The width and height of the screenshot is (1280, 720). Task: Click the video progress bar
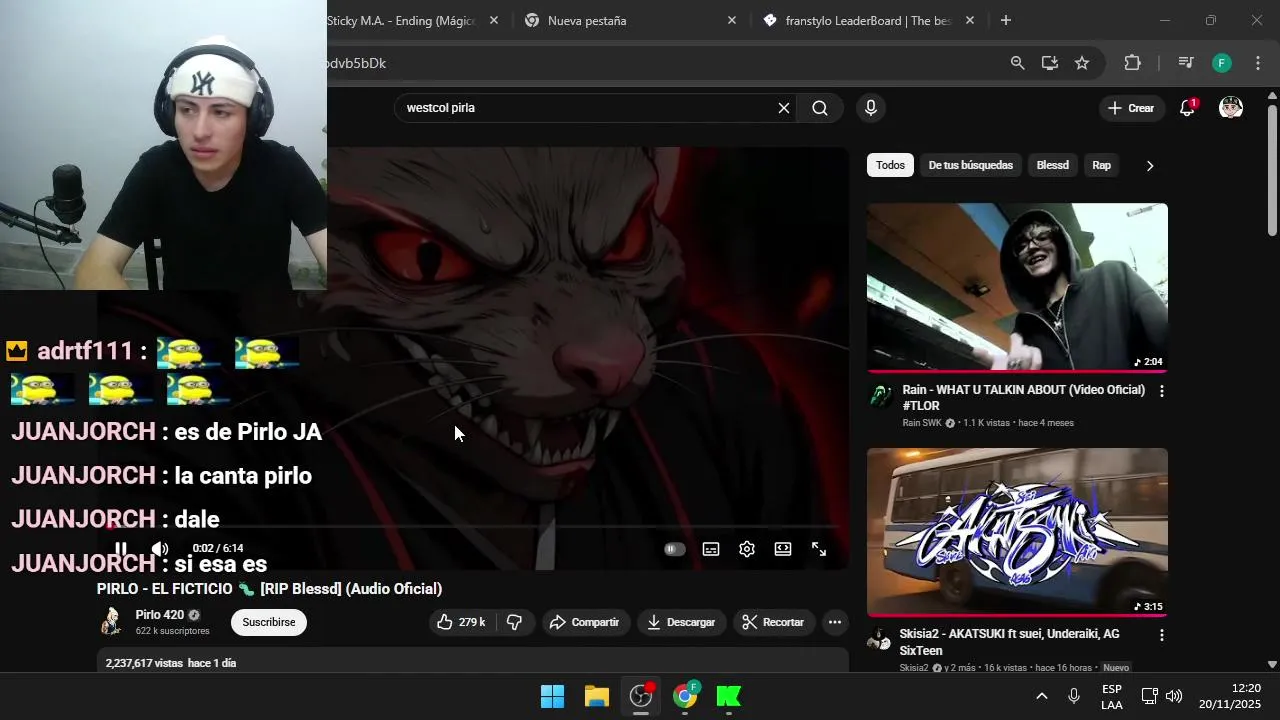click(x=472, y=526)
